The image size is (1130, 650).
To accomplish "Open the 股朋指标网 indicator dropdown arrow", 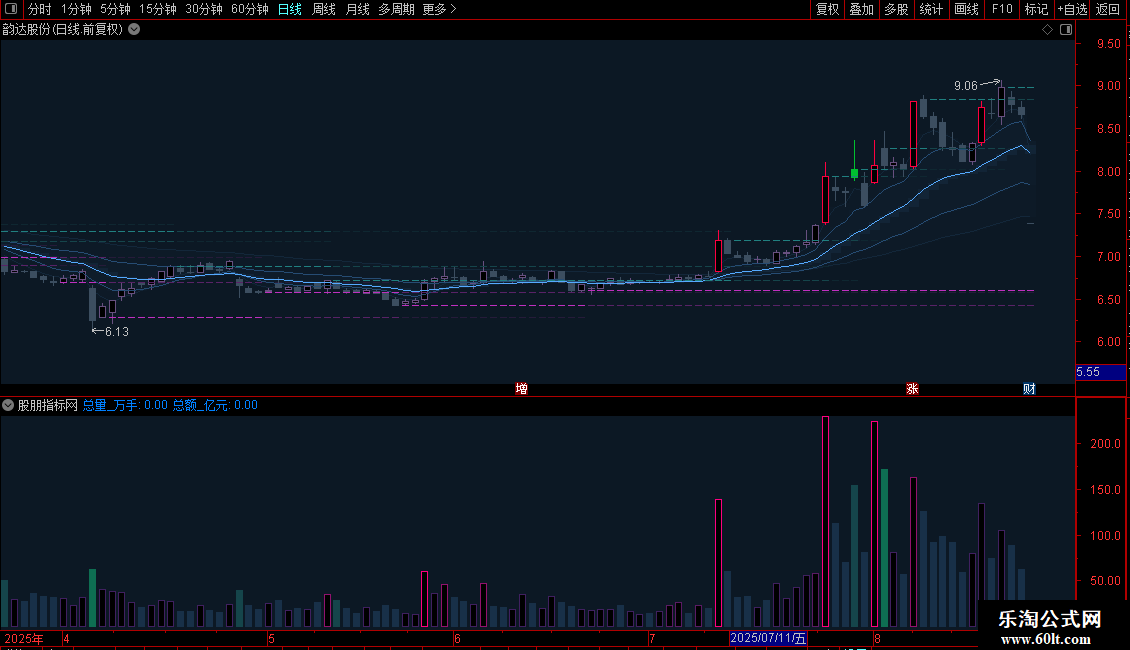I will click(x=8, y=405).
